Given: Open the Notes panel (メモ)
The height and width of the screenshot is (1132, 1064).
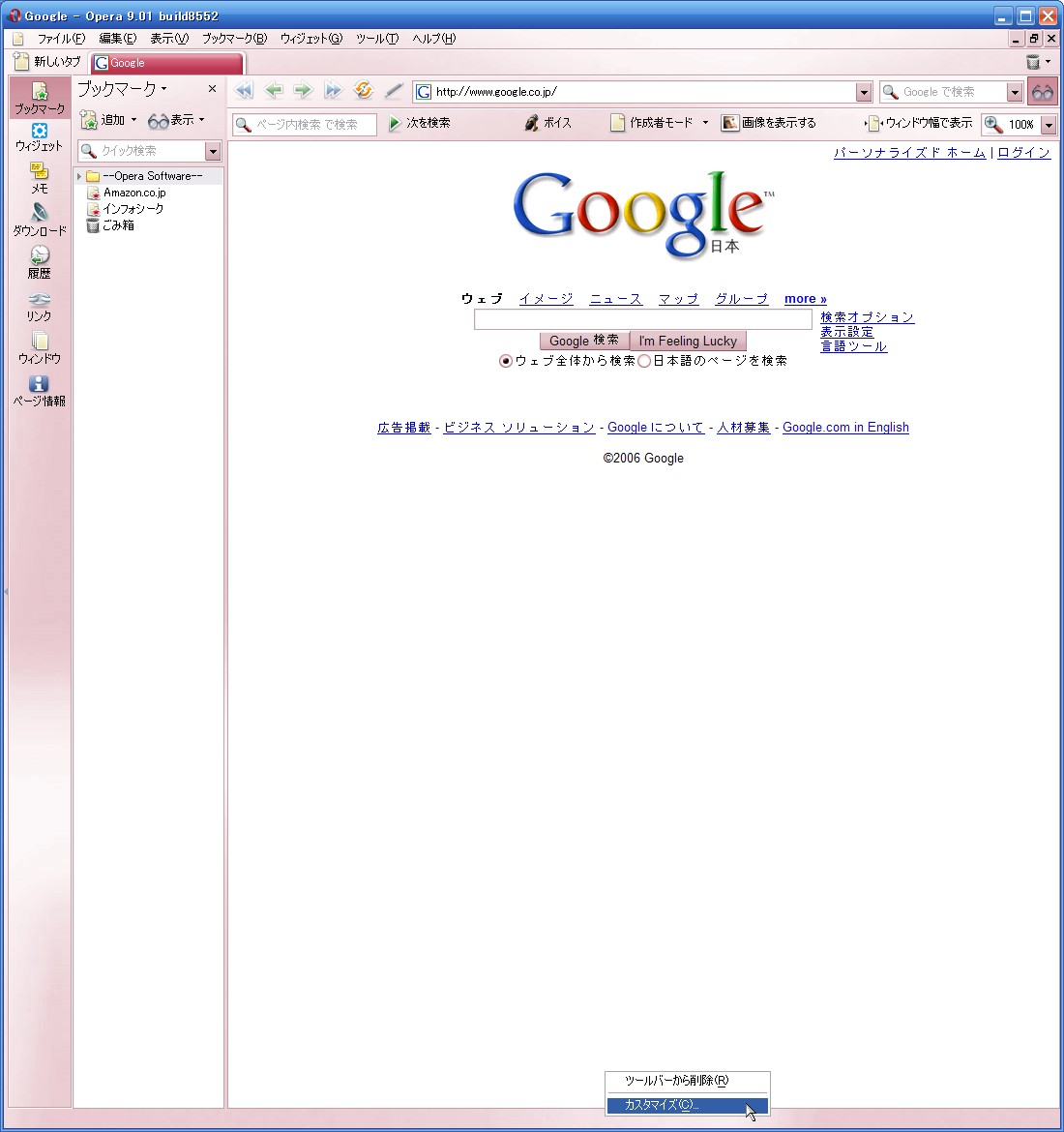Looking at the screenshot, I should pos(40,178).
